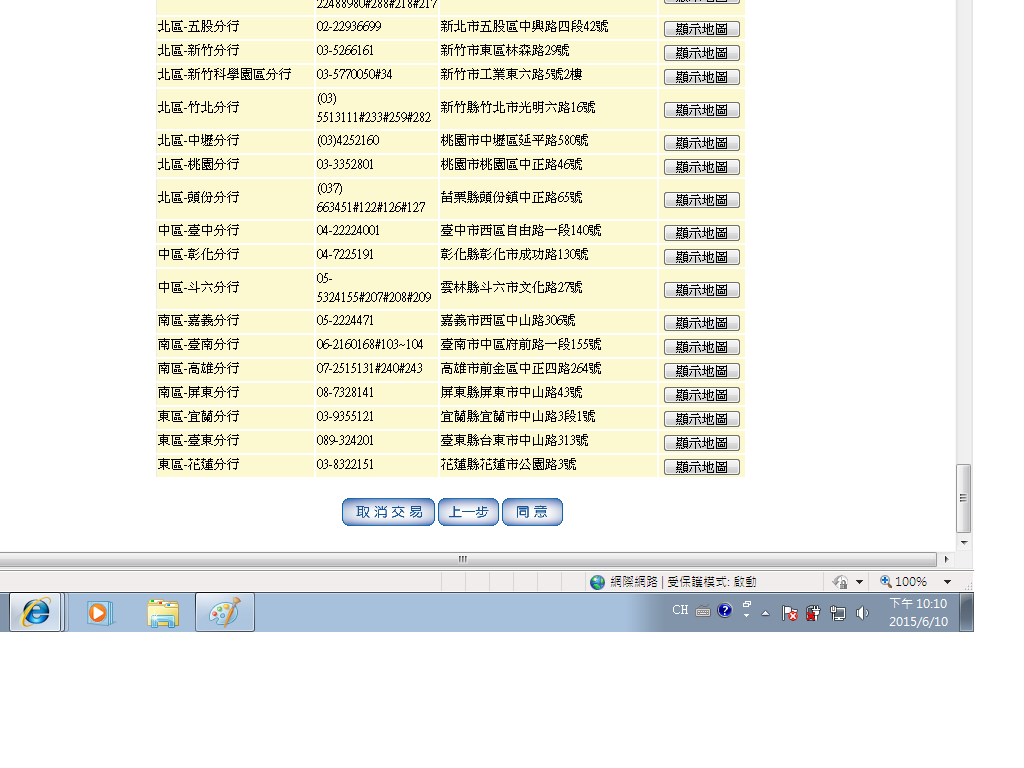Show map for 南區-屏東分行
This screenshot has height=768, width=1024.
(701, 395)
